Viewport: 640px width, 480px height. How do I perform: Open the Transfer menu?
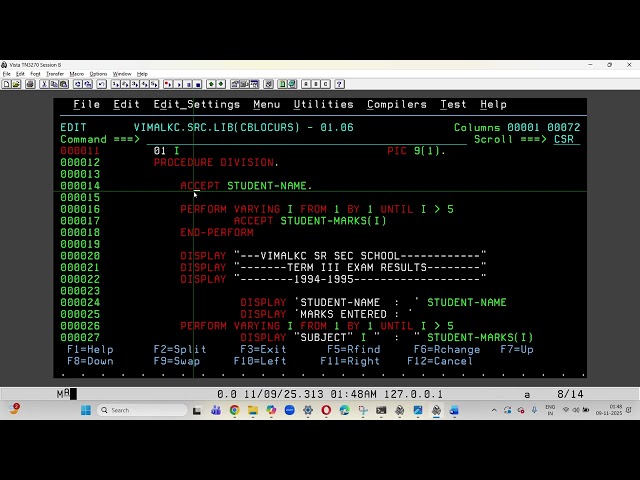[55, 74]
